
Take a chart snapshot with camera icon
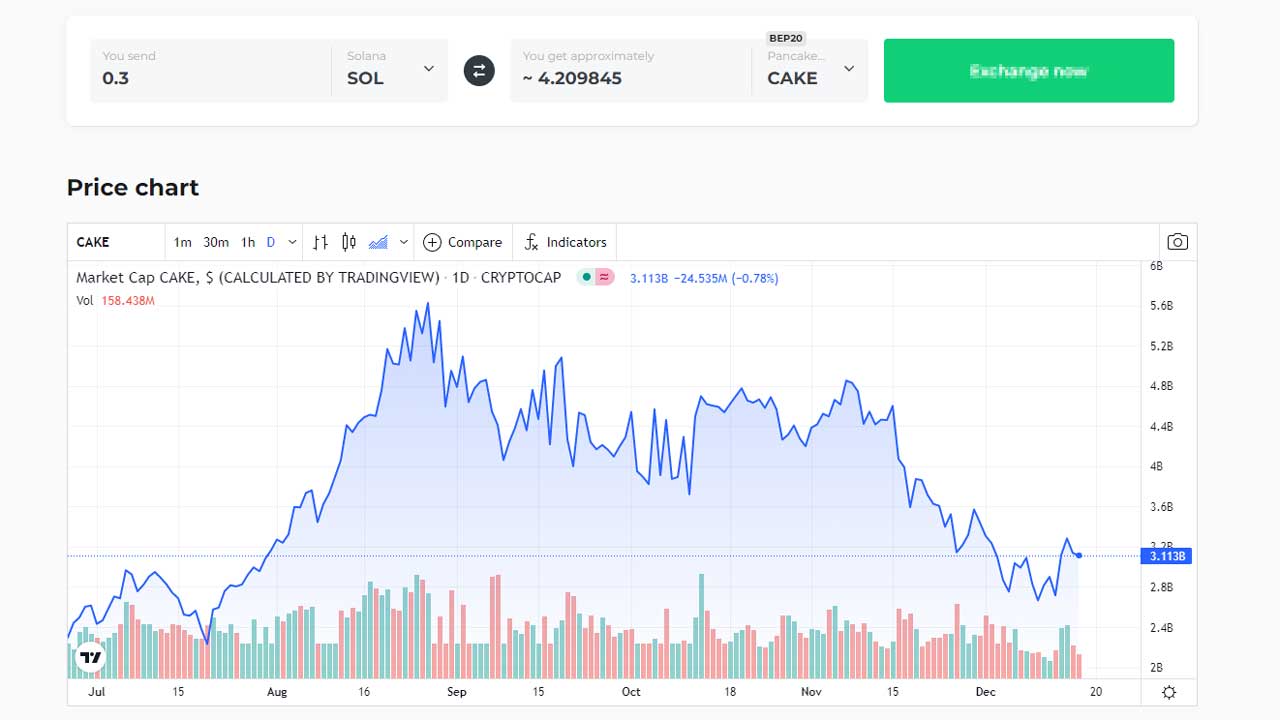click(x=1178, y=242)
